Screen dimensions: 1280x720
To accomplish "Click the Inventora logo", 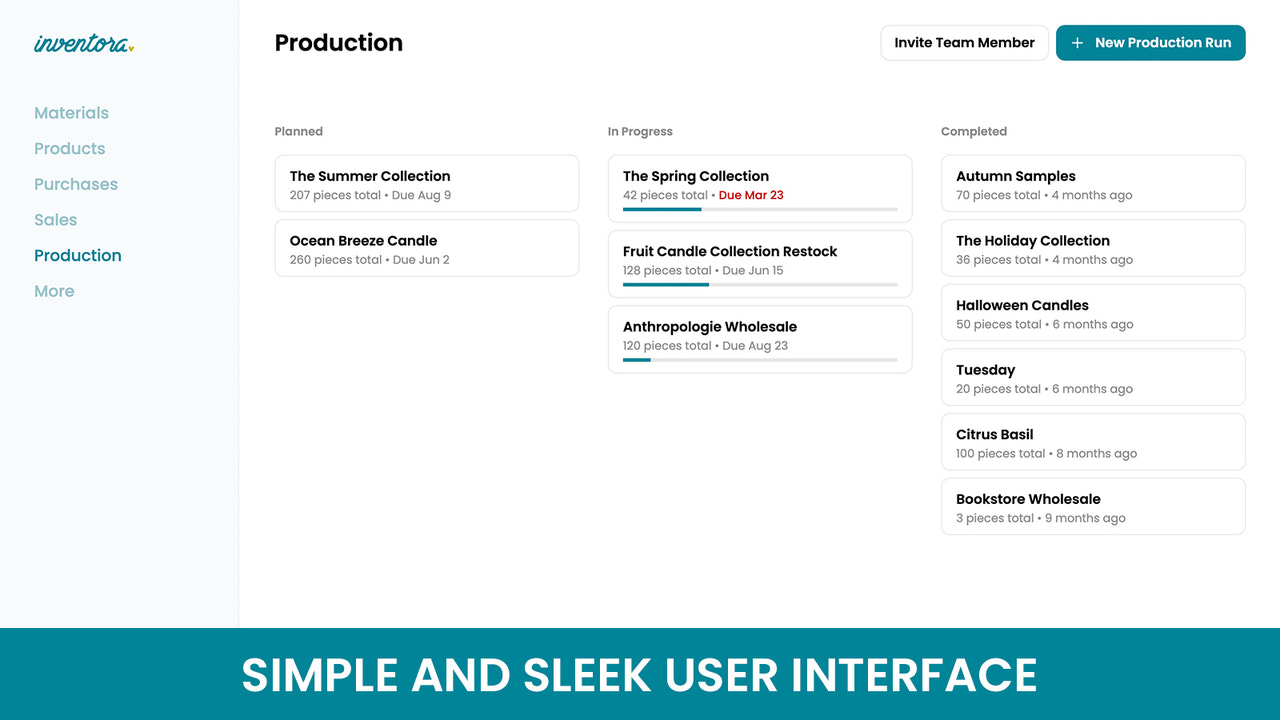I will tap(83, 43).
